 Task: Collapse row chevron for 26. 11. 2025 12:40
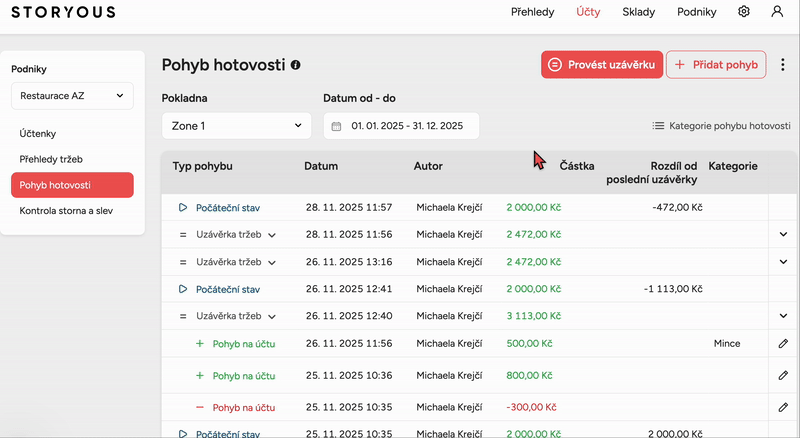coord(783,316)
